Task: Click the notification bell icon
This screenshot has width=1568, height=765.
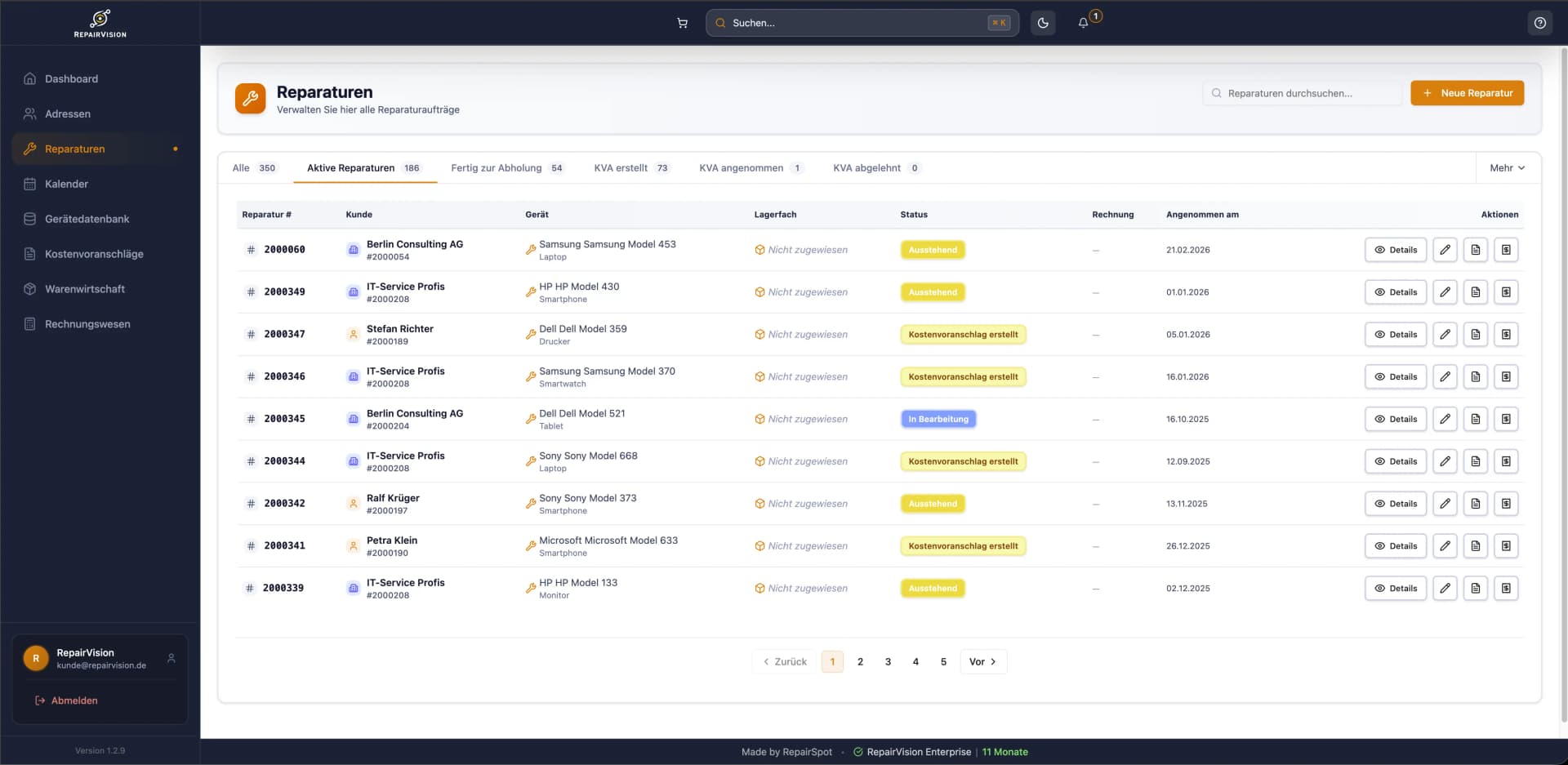Action: click(x=1082, y=23)
